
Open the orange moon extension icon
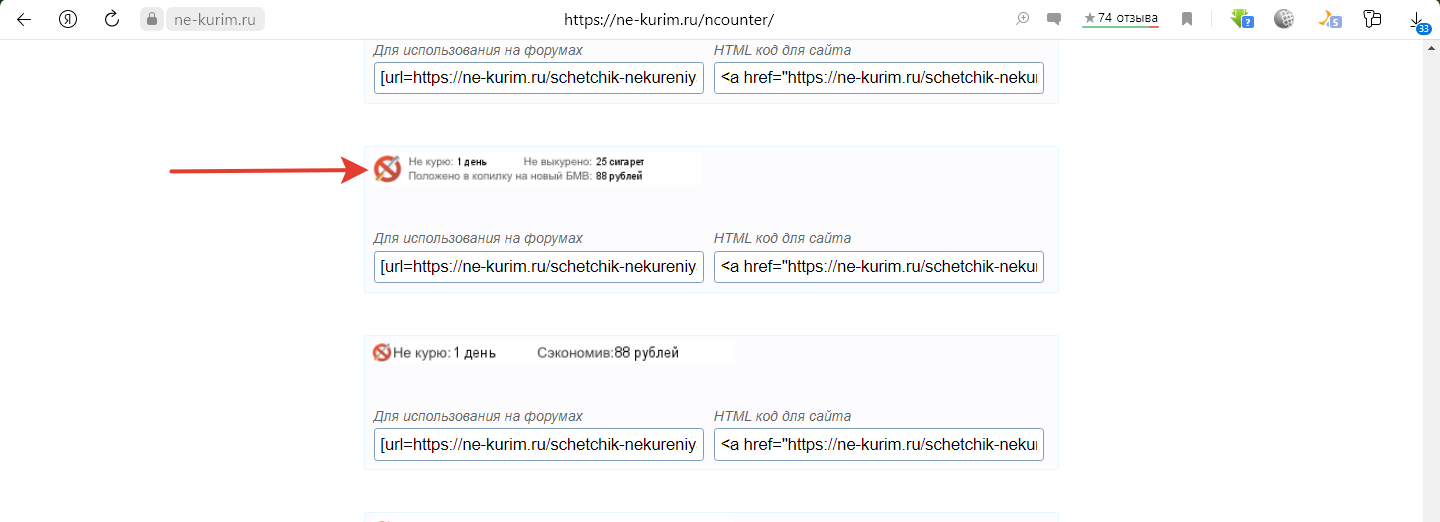(x=1328, y=19)
